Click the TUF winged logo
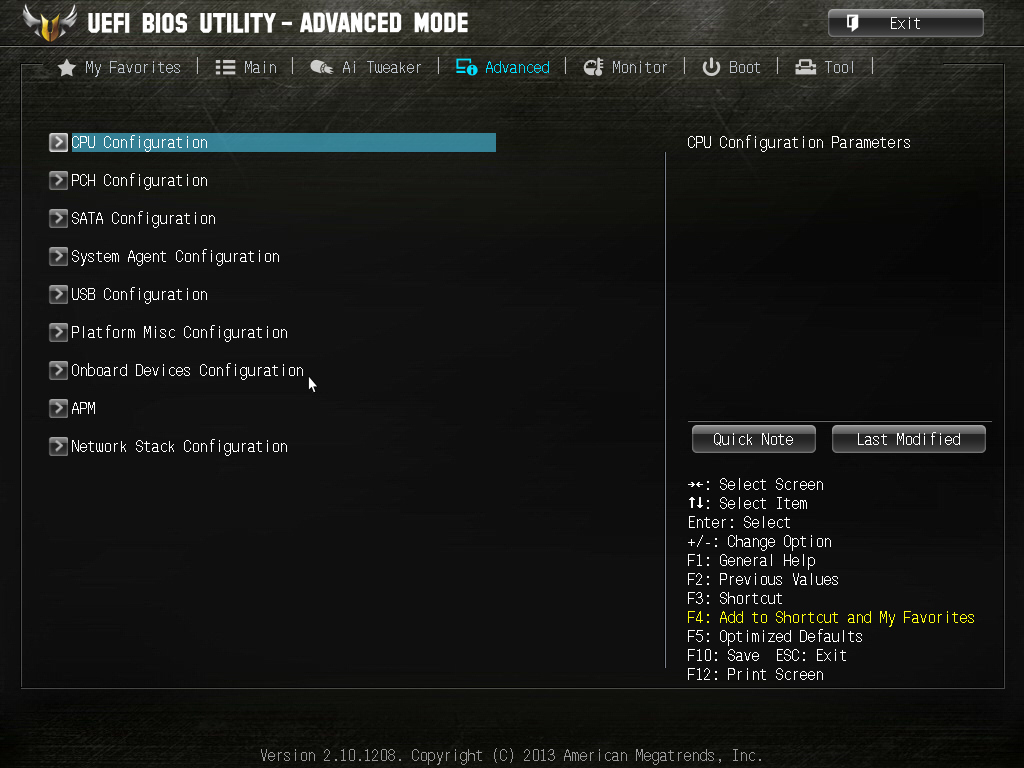The height and width of the screenshot is (768, 1024). pyautogui.click(x=50, y=23)
